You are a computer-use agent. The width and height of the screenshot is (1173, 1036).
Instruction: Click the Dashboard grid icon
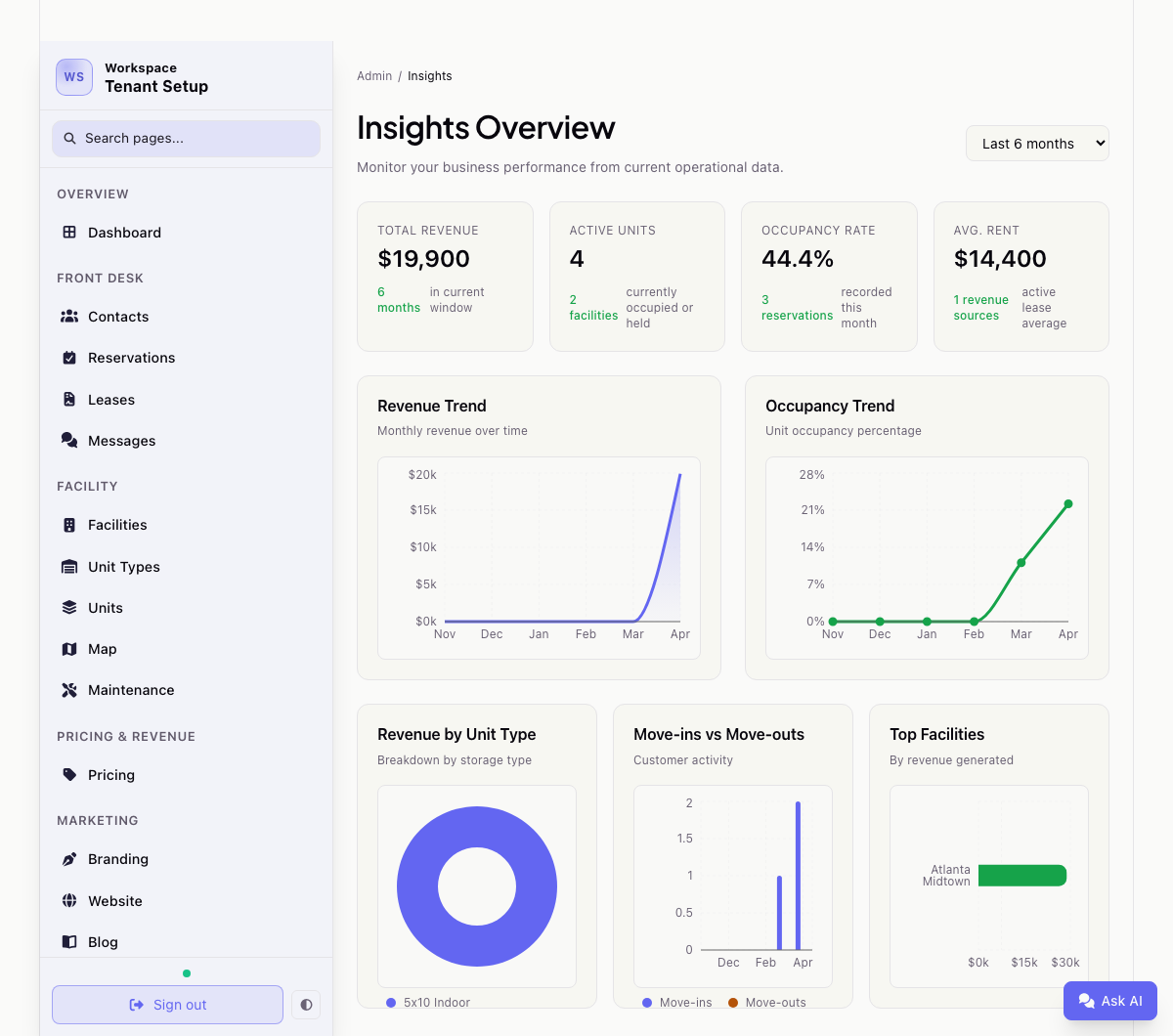69,233
